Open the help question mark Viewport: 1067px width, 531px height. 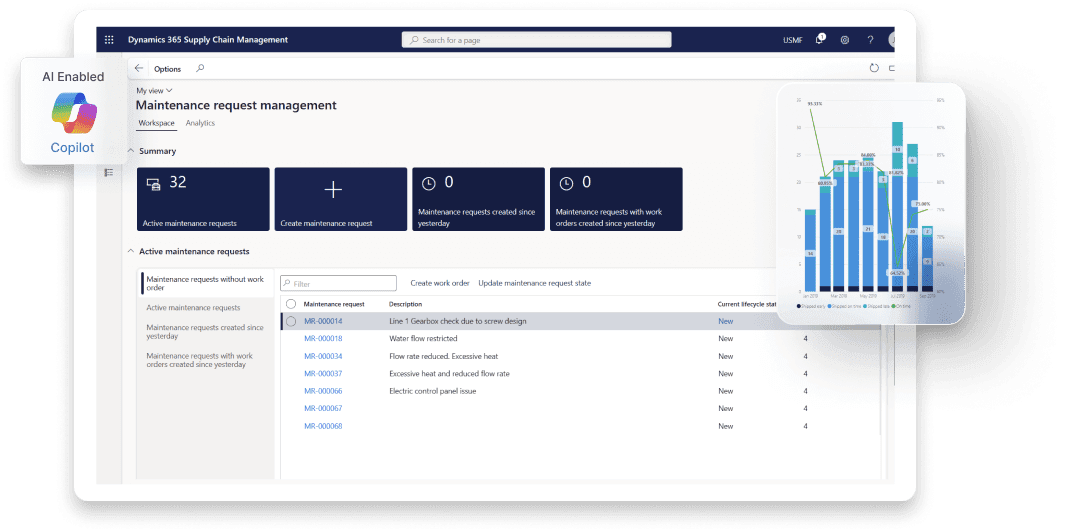[x=870, y=40]
